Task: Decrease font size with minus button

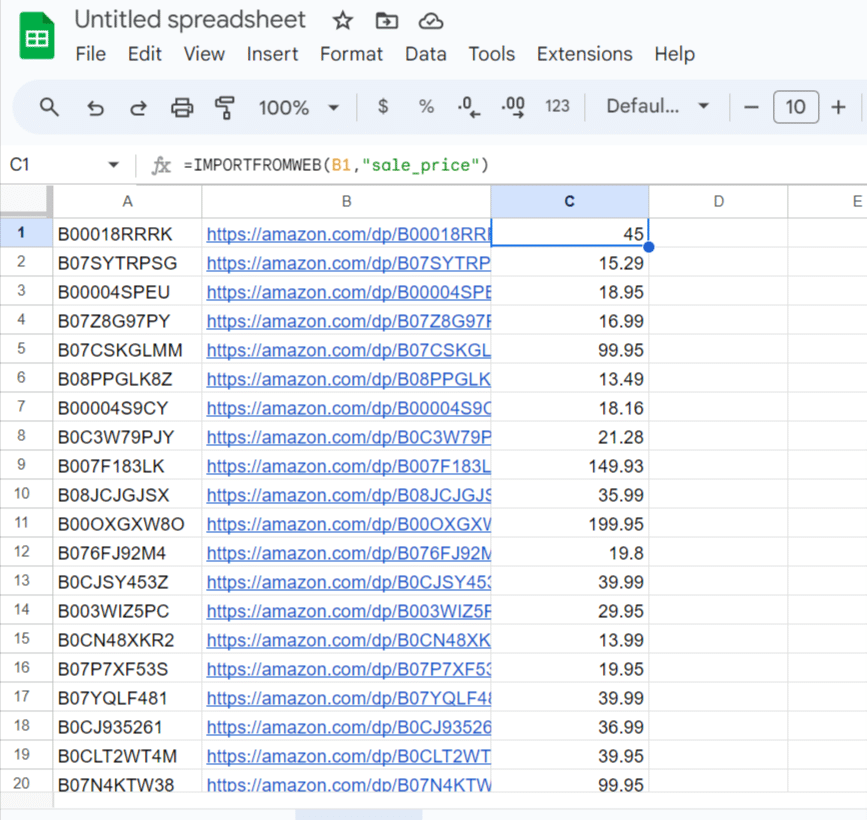Action: pyautogui.click(x=752, y=107)
